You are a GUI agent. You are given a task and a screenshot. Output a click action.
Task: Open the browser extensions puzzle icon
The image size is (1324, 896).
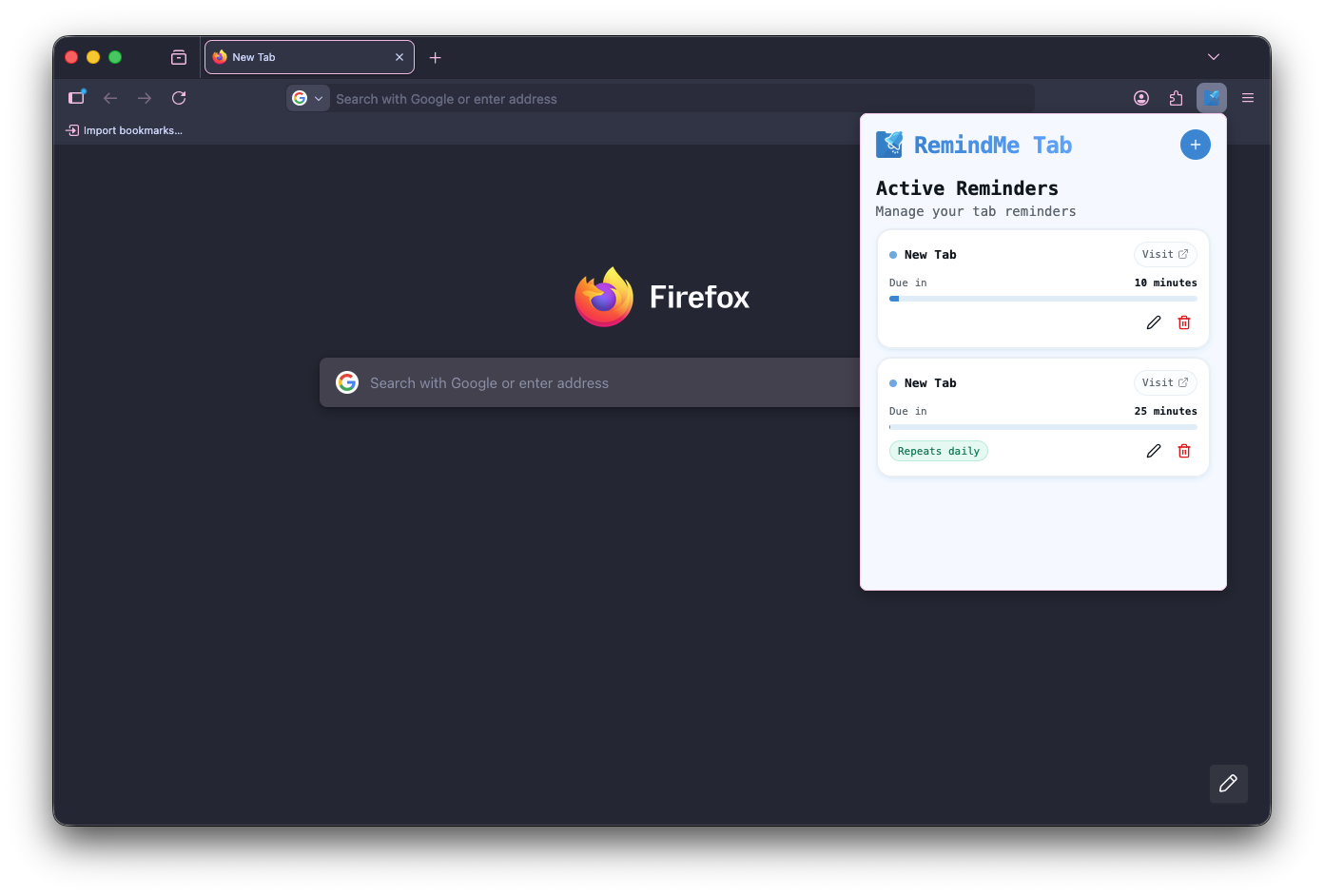click(x=1176, y=97)
